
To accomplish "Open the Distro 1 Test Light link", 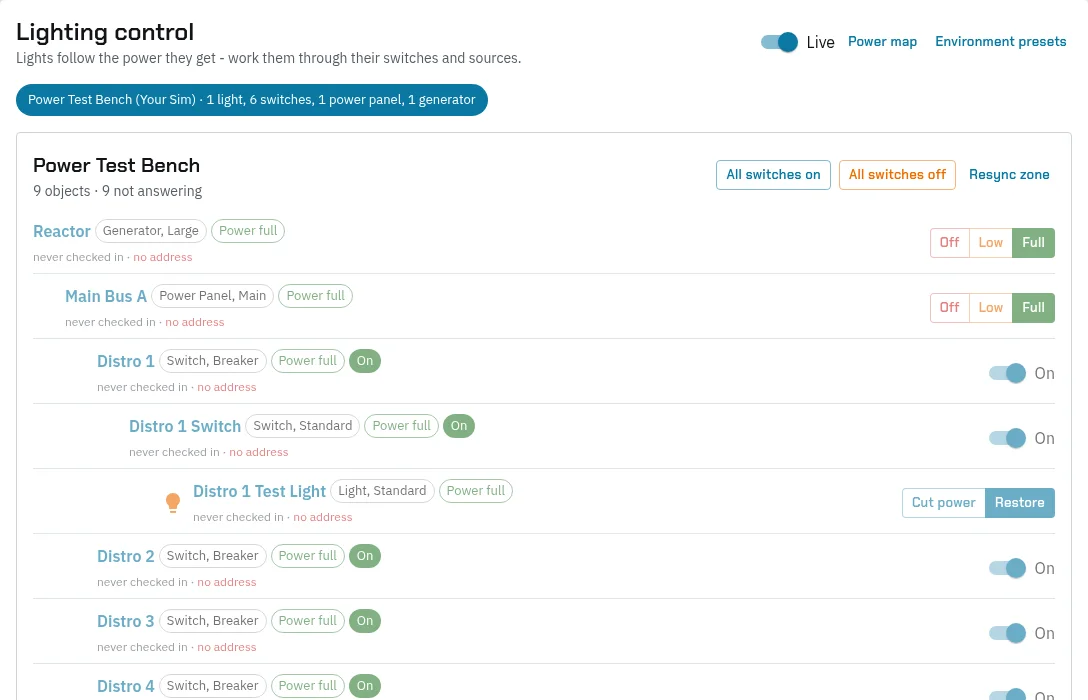I will pos(259,491).
